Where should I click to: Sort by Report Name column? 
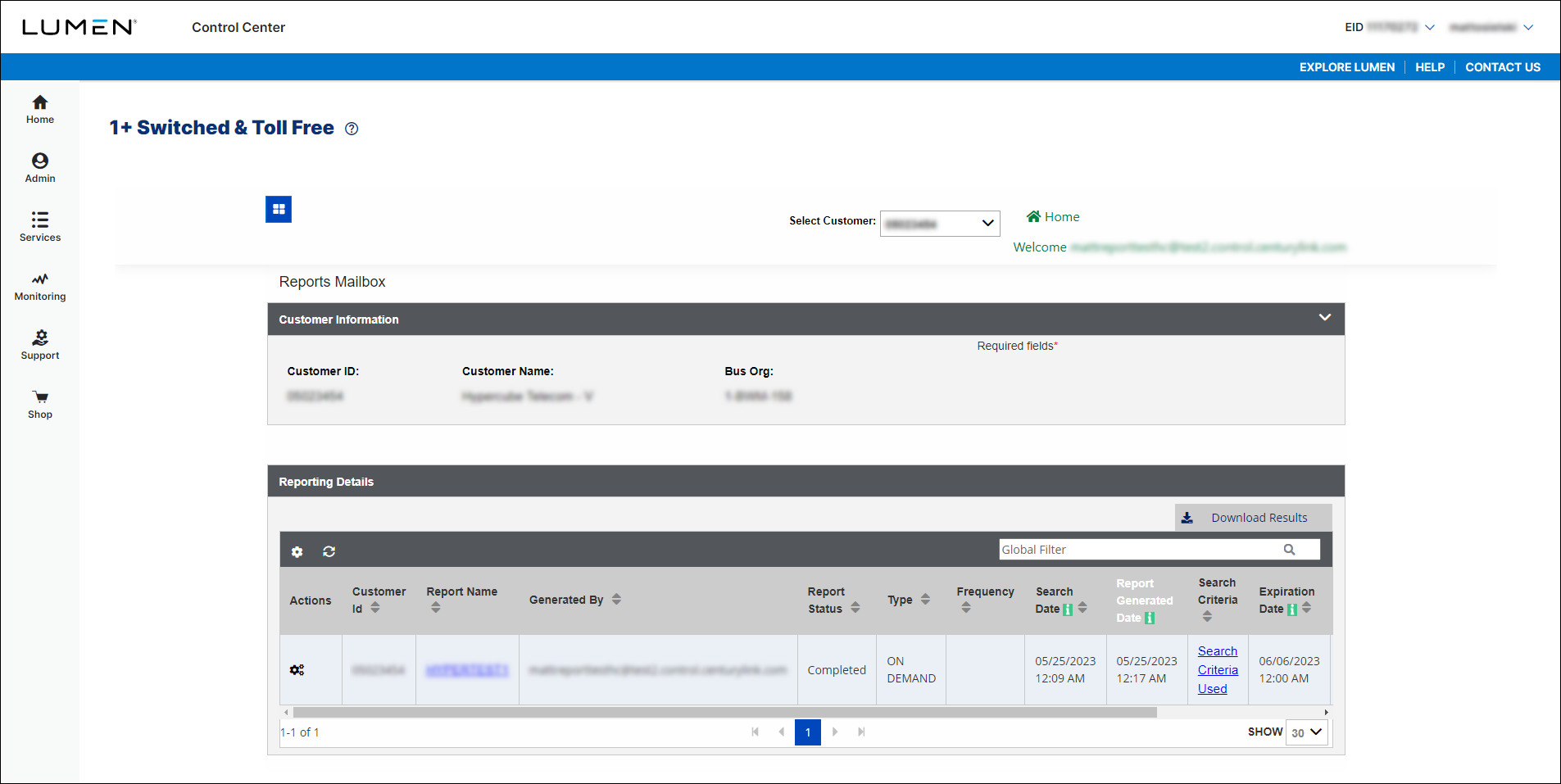click(x=436, y=608)
